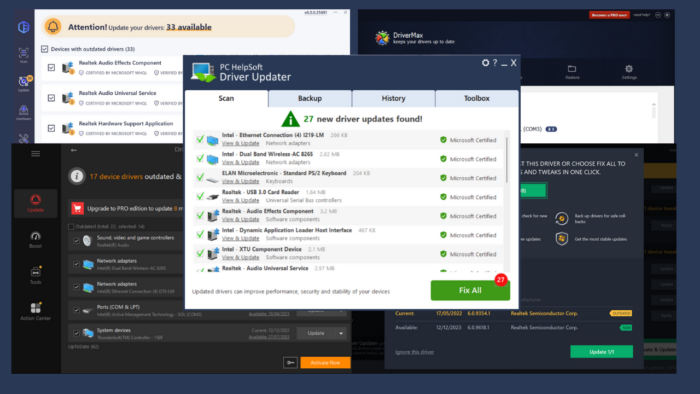Open Action Center in Driver Booster sidebar
The image size is (700, 394).
click(x=35, y=311)
